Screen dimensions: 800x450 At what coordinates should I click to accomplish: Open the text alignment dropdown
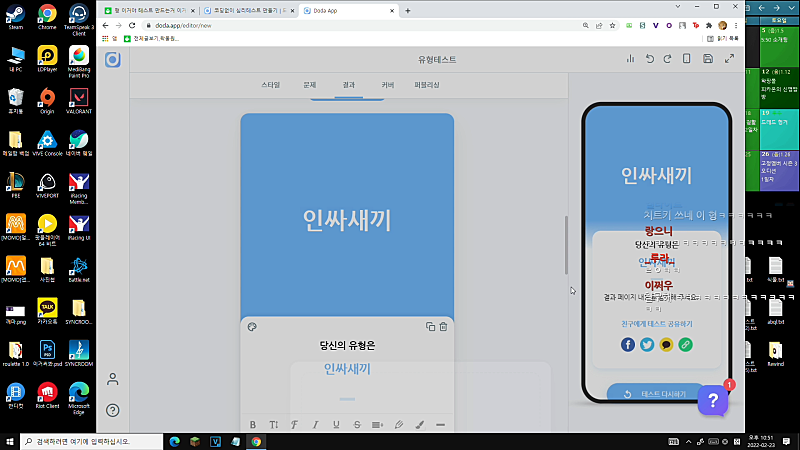coord(378,424)
